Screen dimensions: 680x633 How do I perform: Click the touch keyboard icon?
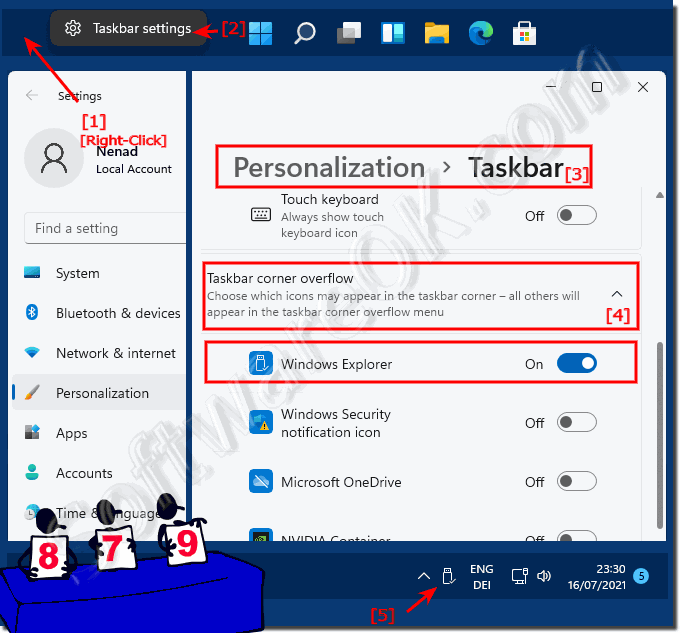coord(261,215)
